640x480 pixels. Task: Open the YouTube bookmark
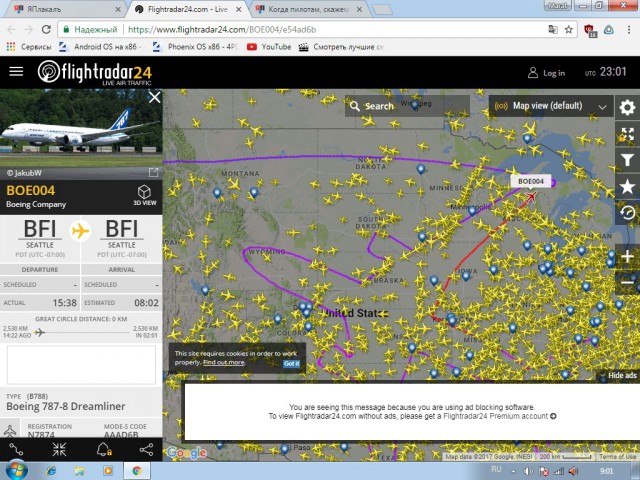269,47
